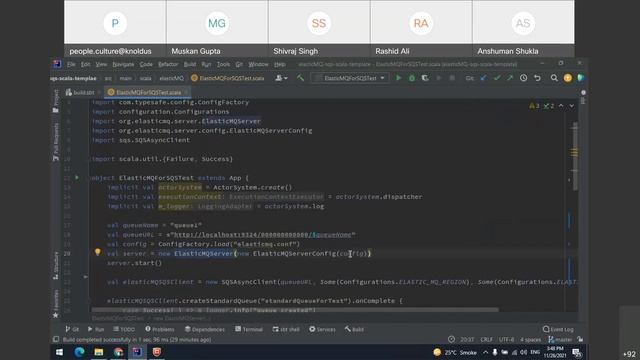The height and width of the screenshot is (360, 640).
Task: Click the run gutter arrow beside object ElasticMQForSQSTest
Action: [77, 178]
